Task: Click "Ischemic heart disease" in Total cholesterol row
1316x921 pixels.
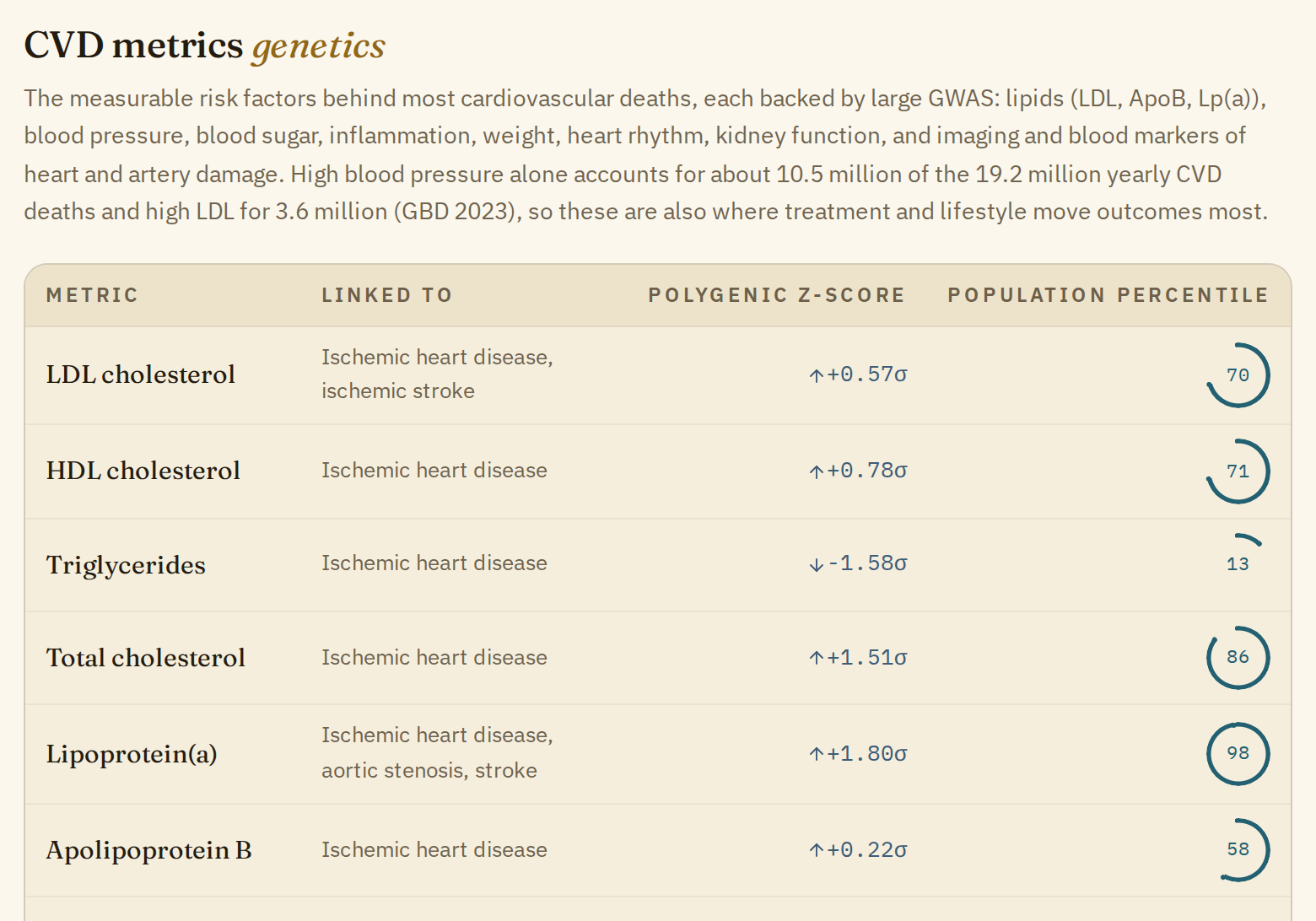Action: 434,658
